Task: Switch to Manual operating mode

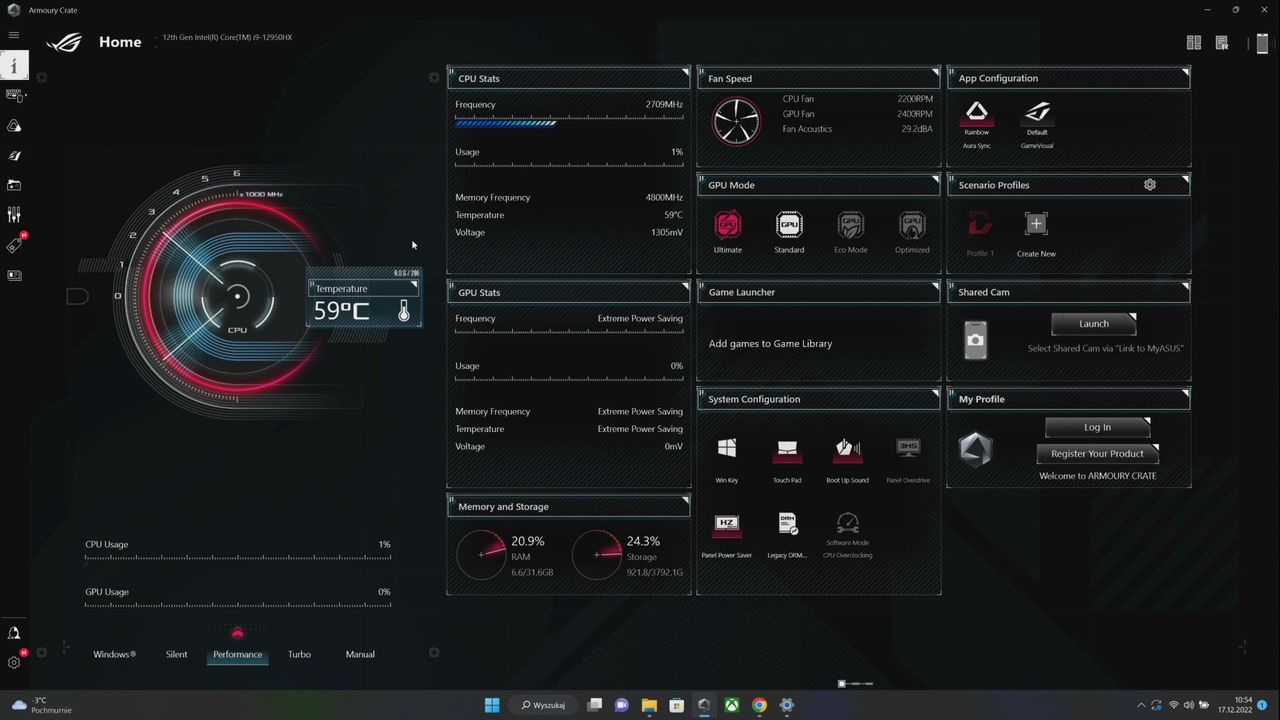Action: (360, 654)
